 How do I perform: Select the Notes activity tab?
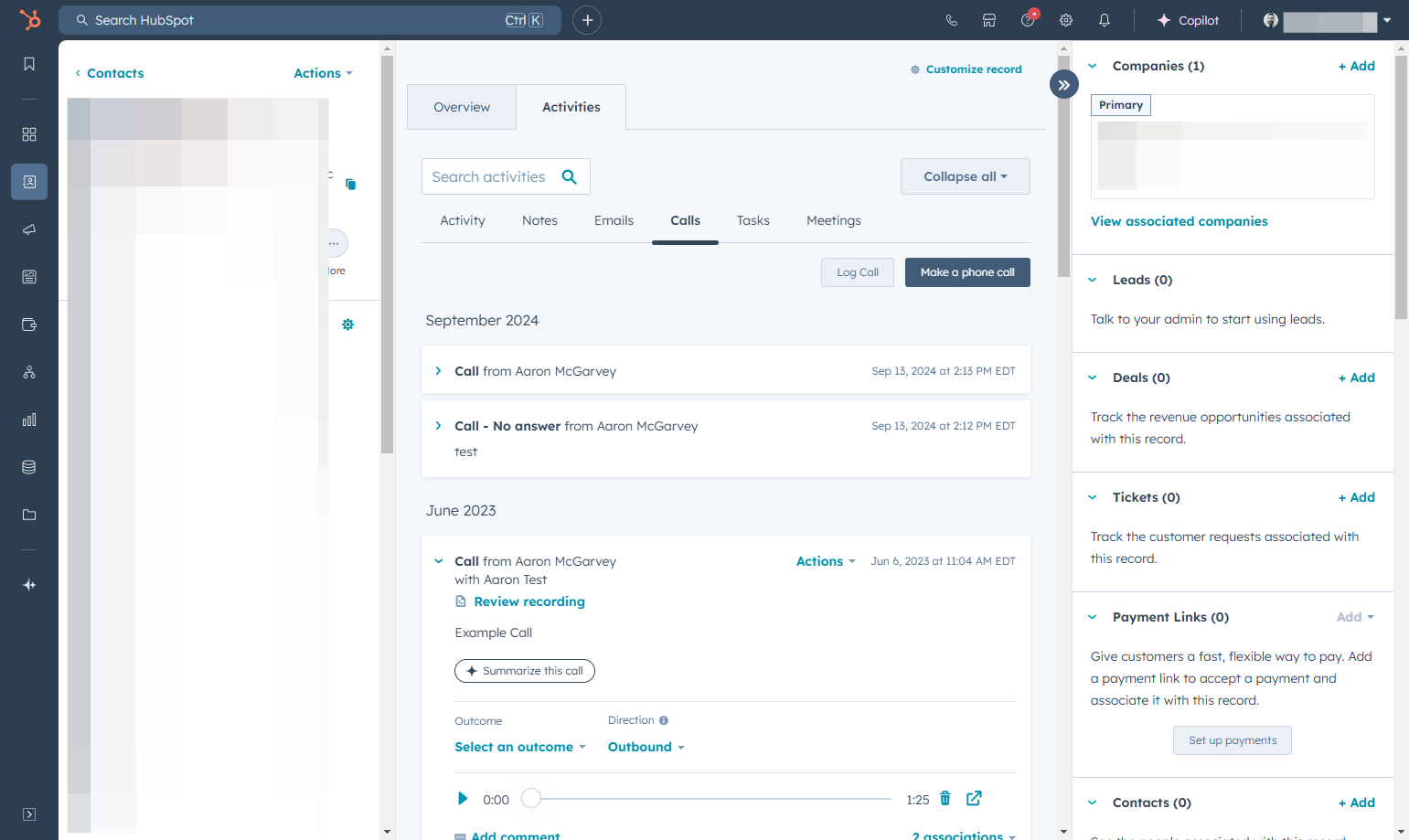tap(539, 220)
